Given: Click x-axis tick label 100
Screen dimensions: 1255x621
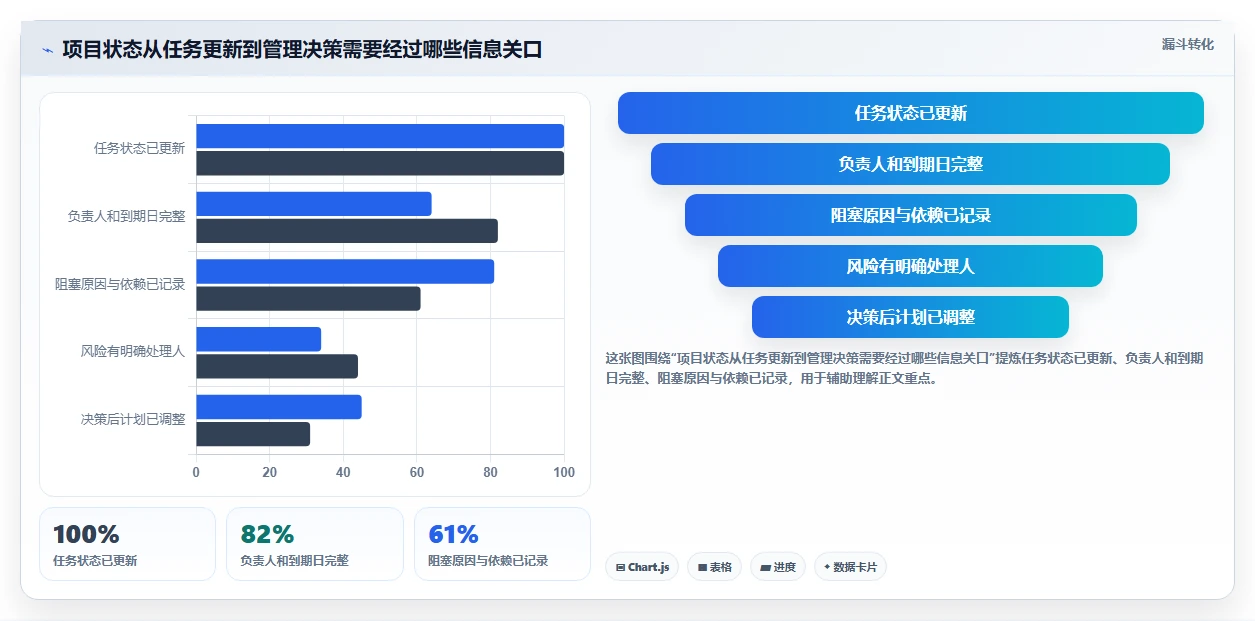Looking at the screenshot, I should pyautogui.click(x=564, y=472).
